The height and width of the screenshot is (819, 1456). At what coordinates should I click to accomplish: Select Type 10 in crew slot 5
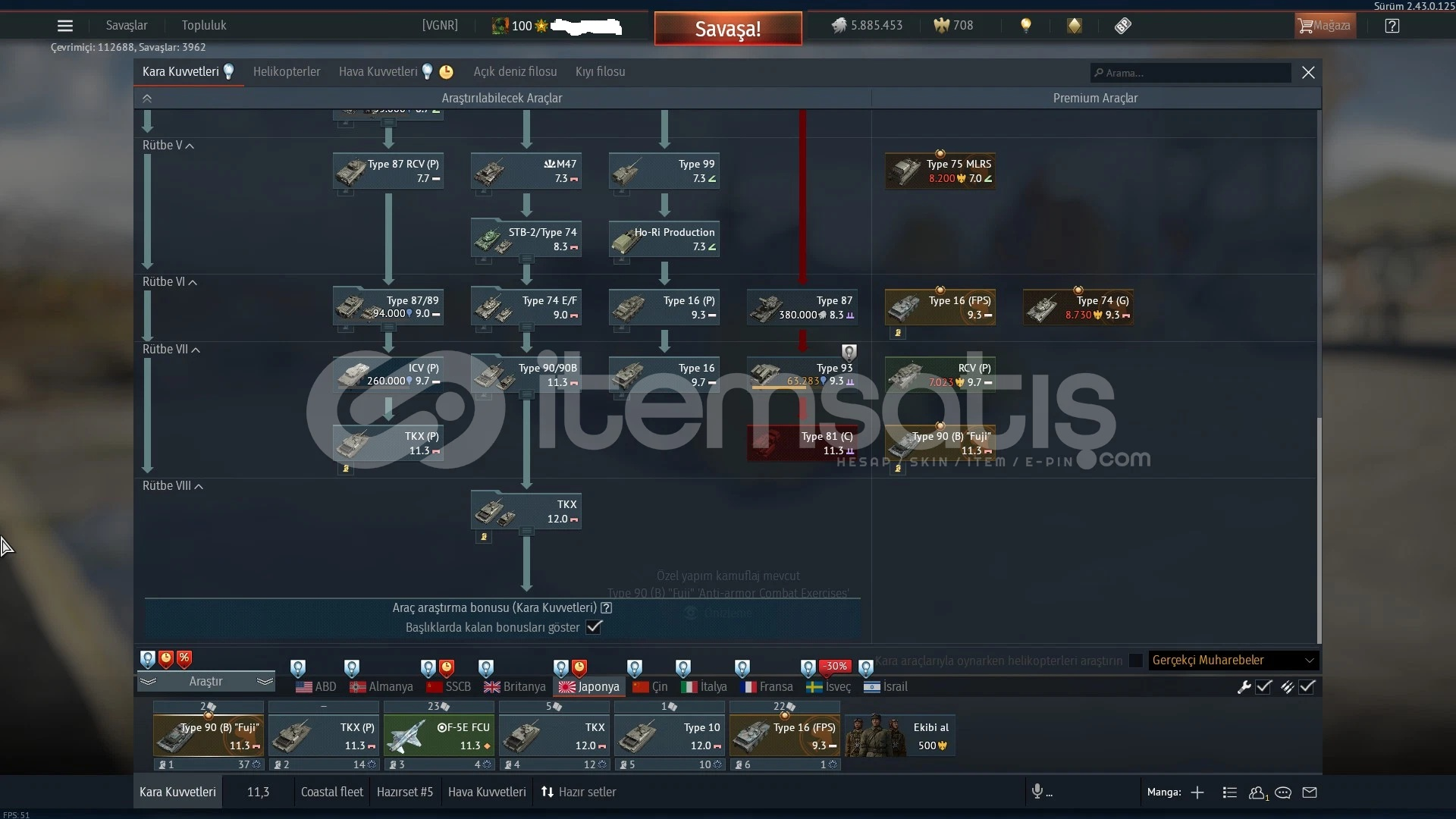click(x=670, y=736)
